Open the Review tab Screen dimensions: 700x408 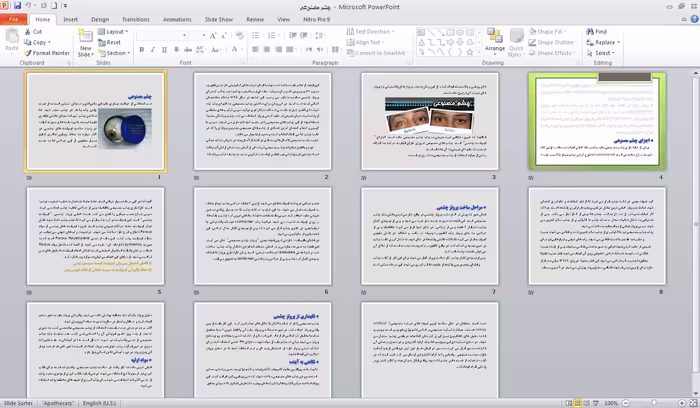coord(255,19)
